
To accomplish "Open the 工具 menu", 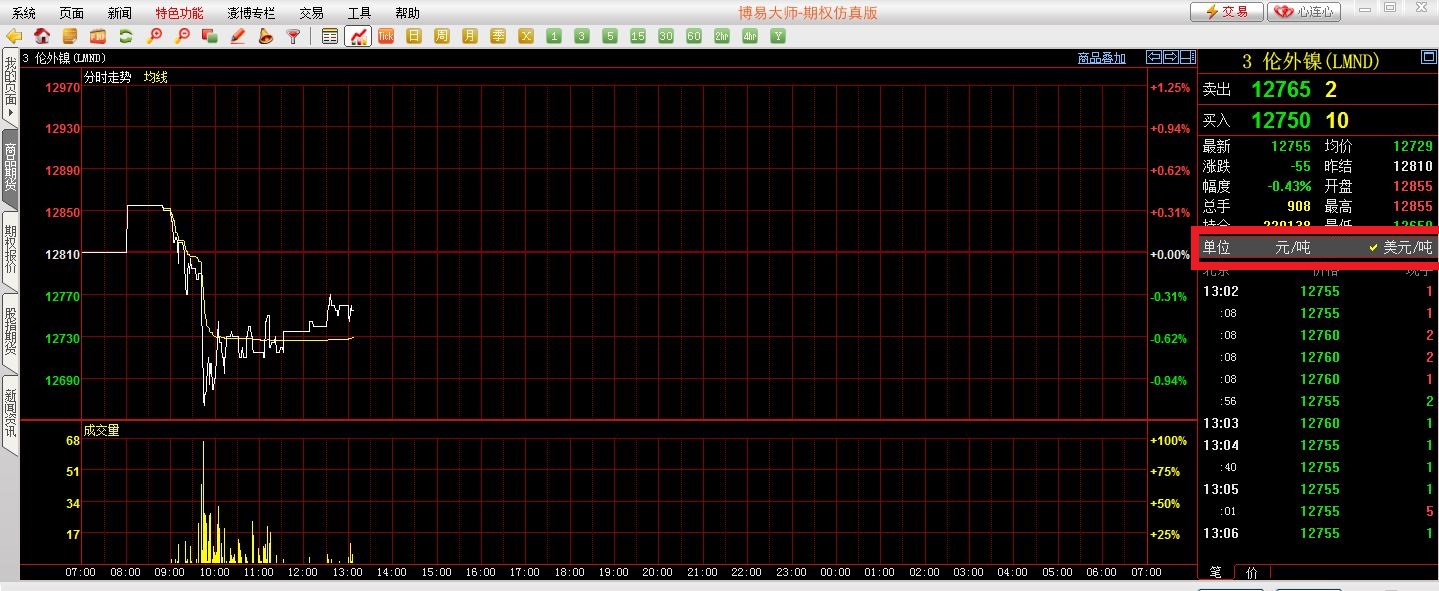I will tap(359, 13).
